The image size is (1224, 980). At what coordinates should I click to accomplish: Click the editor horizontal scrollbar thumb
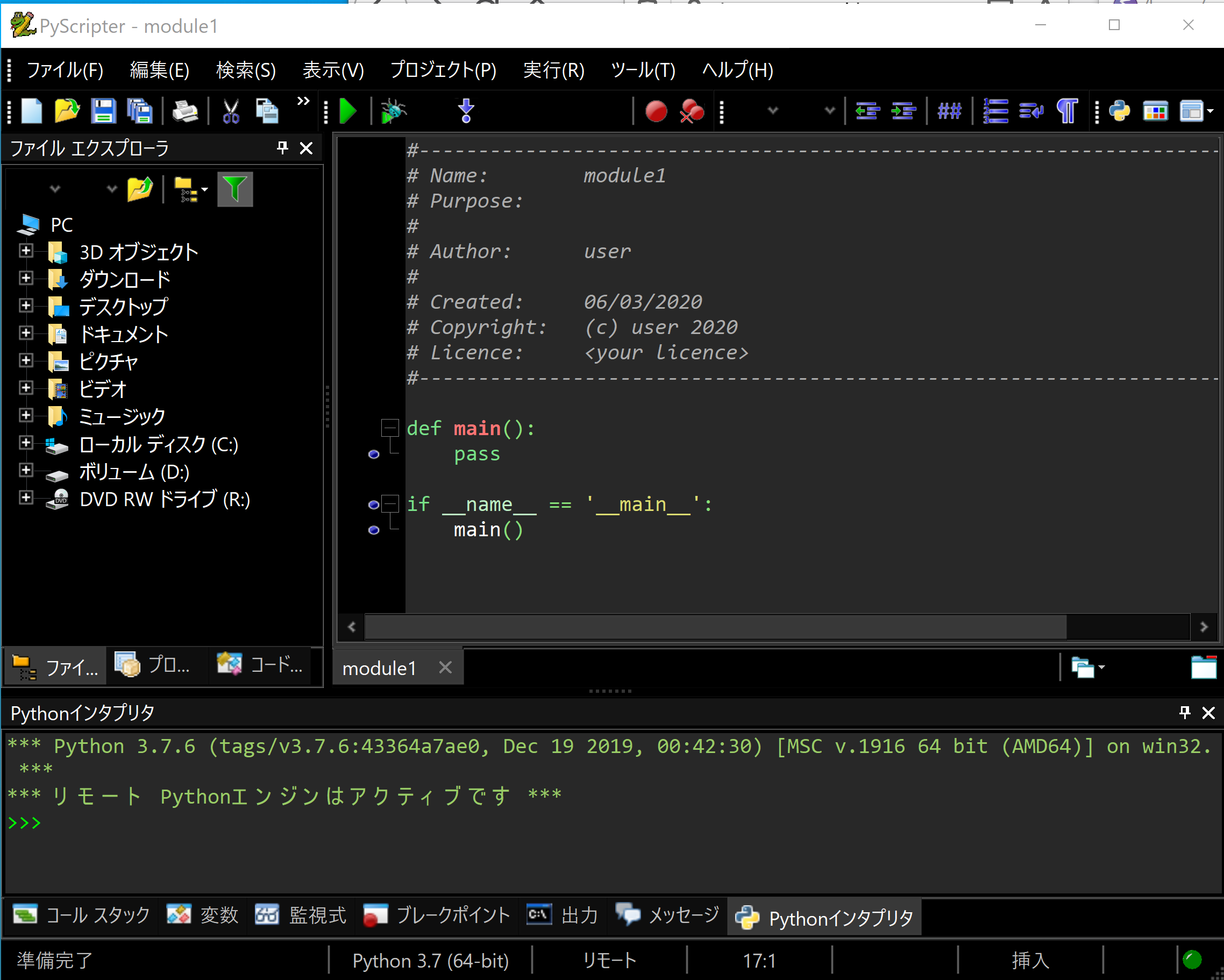tap(715, 627)
